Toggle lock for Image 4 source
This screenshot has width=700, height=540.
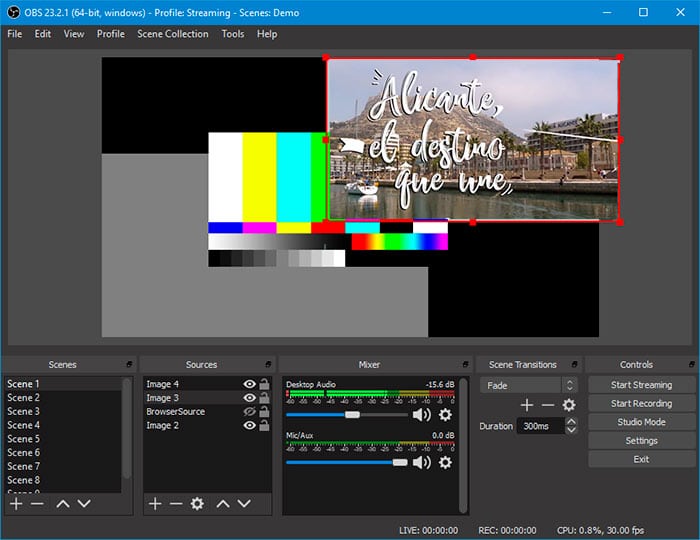(264, 384)
